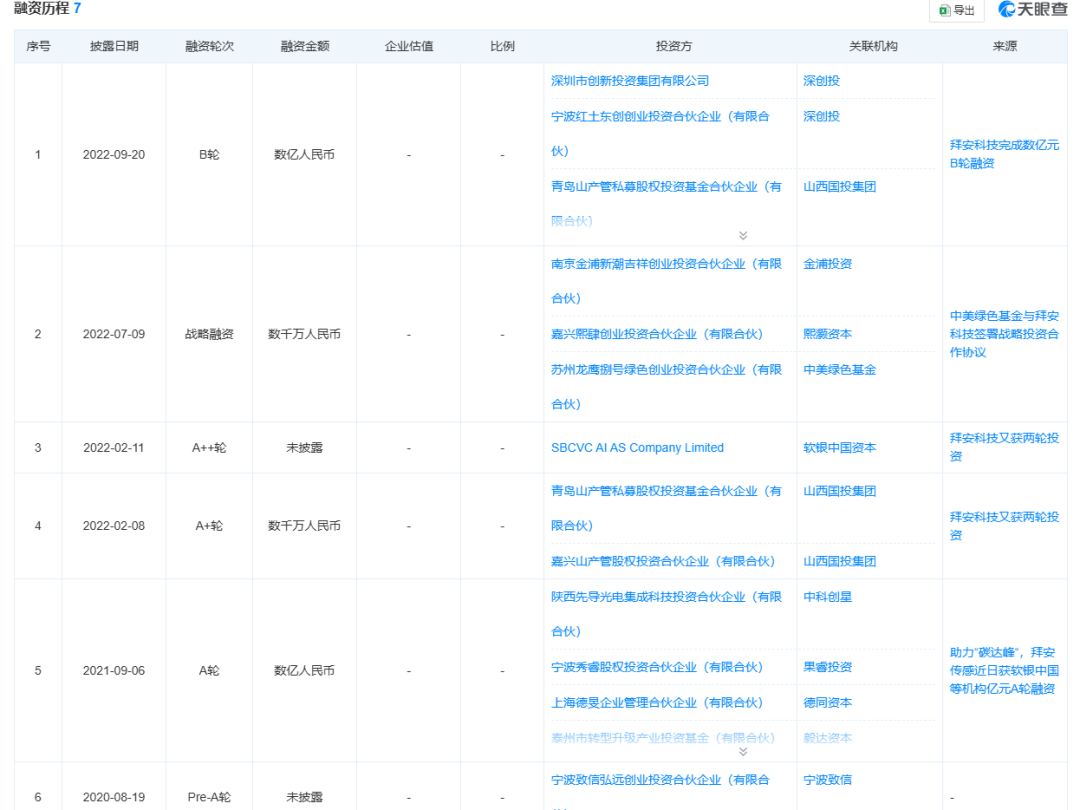Click date cell 2022-09-20
This screenshot has height=810, width=1080.
[x=114, y=155]
